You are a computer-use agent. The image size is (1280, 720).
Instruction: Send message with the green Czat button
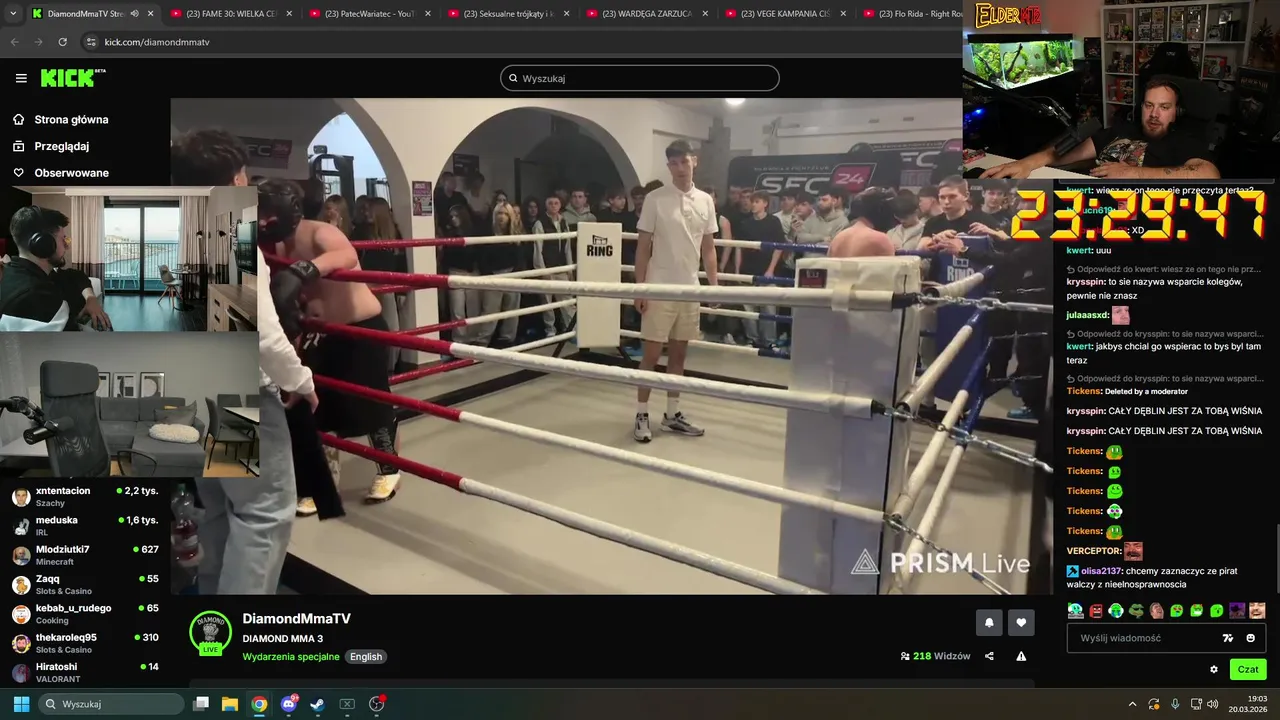pyautogui.click(x=1248, y=669)
